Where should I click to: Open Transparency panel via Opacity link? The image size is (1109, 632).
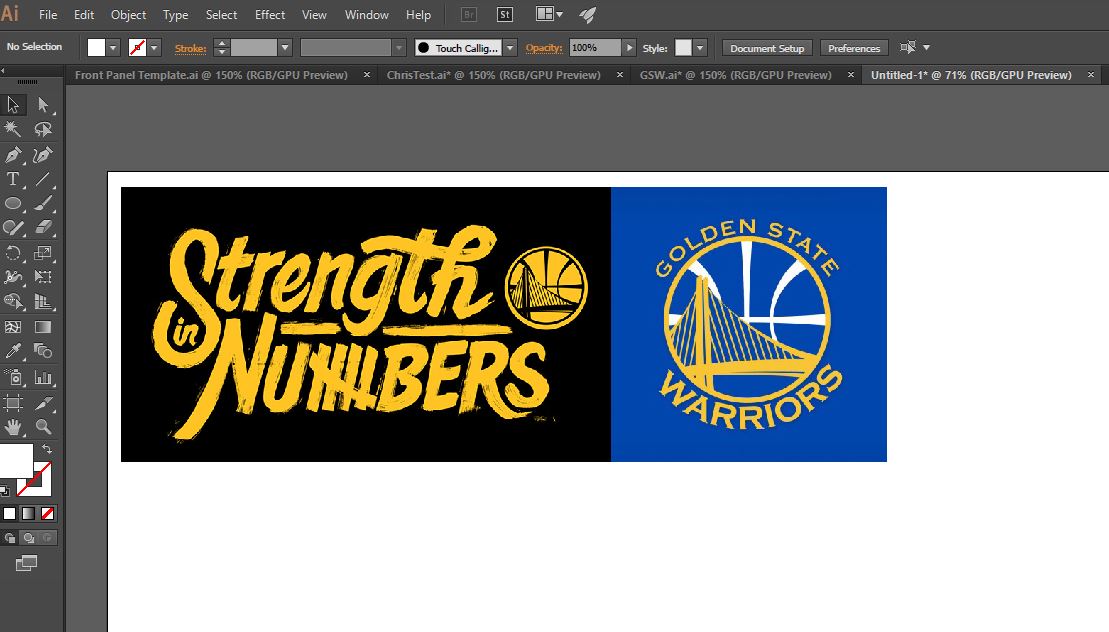click(544, 48)
